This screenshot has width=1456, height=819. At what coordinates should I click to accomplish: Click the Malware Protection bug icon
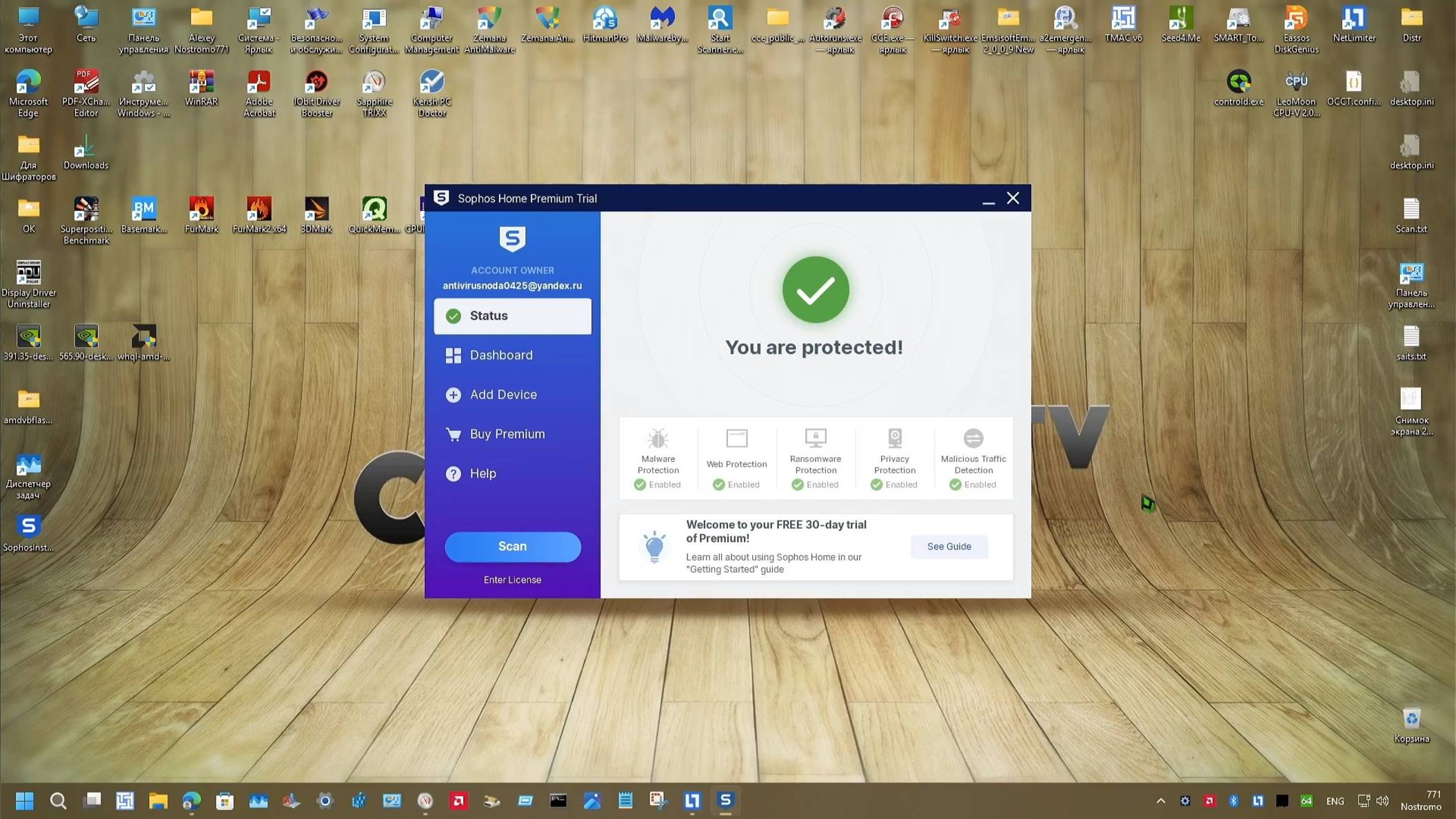click(657, 438)
